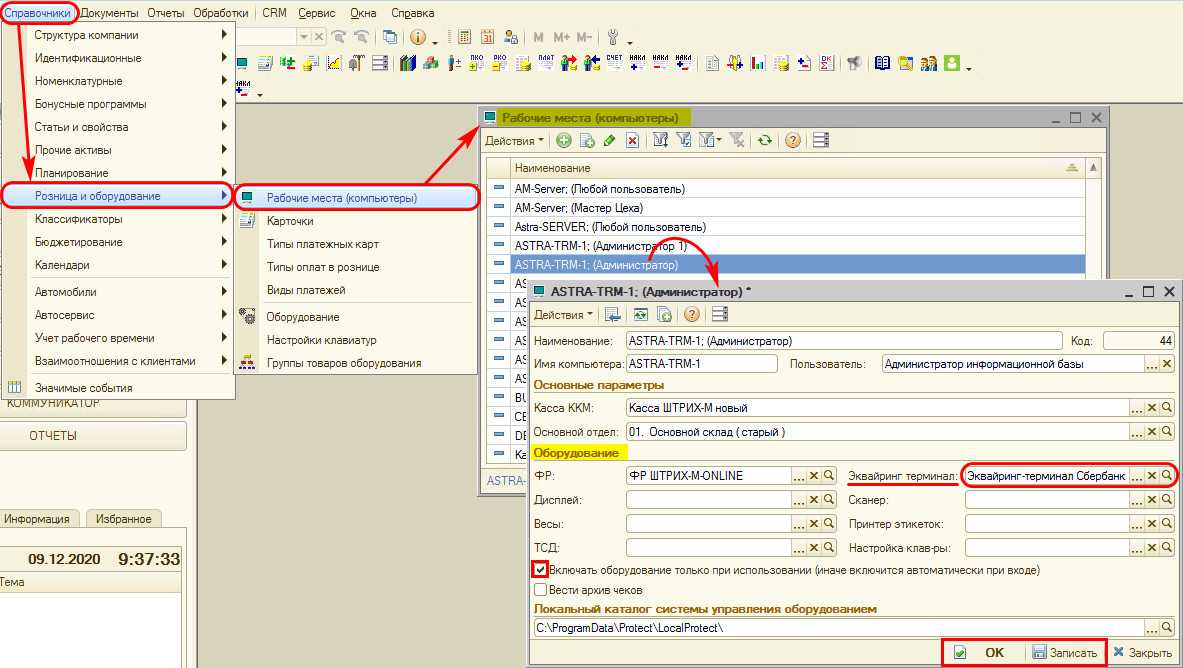Clear the Эквайринг терминал field with X icon
This screenshot has width=1183, height=668.
(x=1152, y=476)
